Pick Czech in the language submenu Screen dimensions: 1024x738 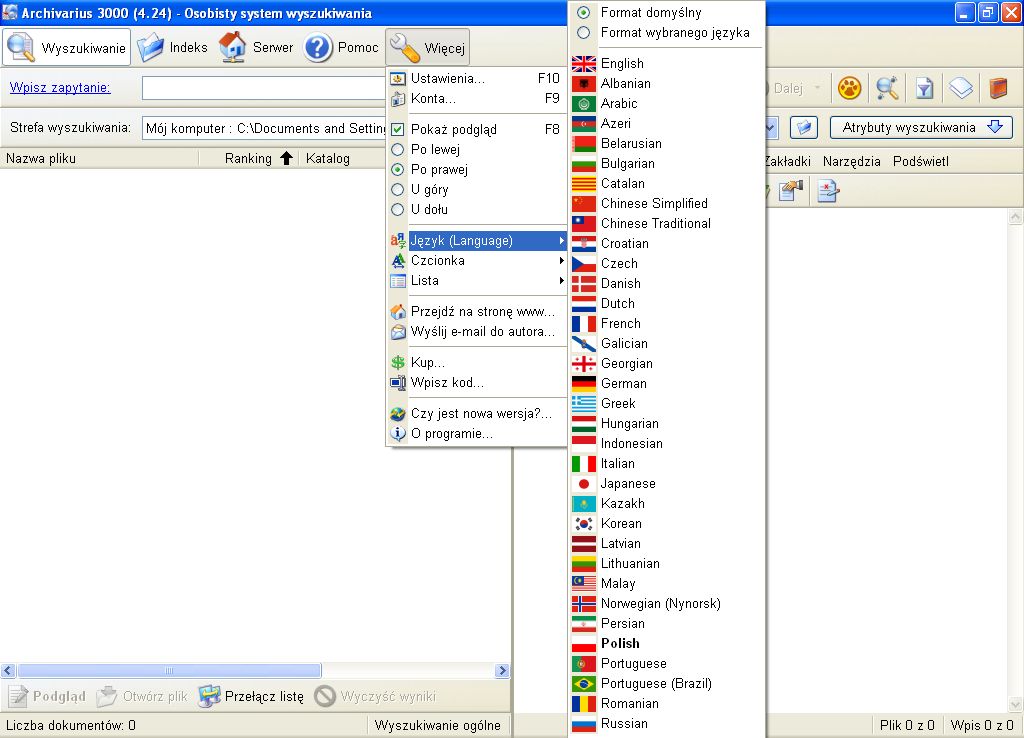(x=666, y=263)
